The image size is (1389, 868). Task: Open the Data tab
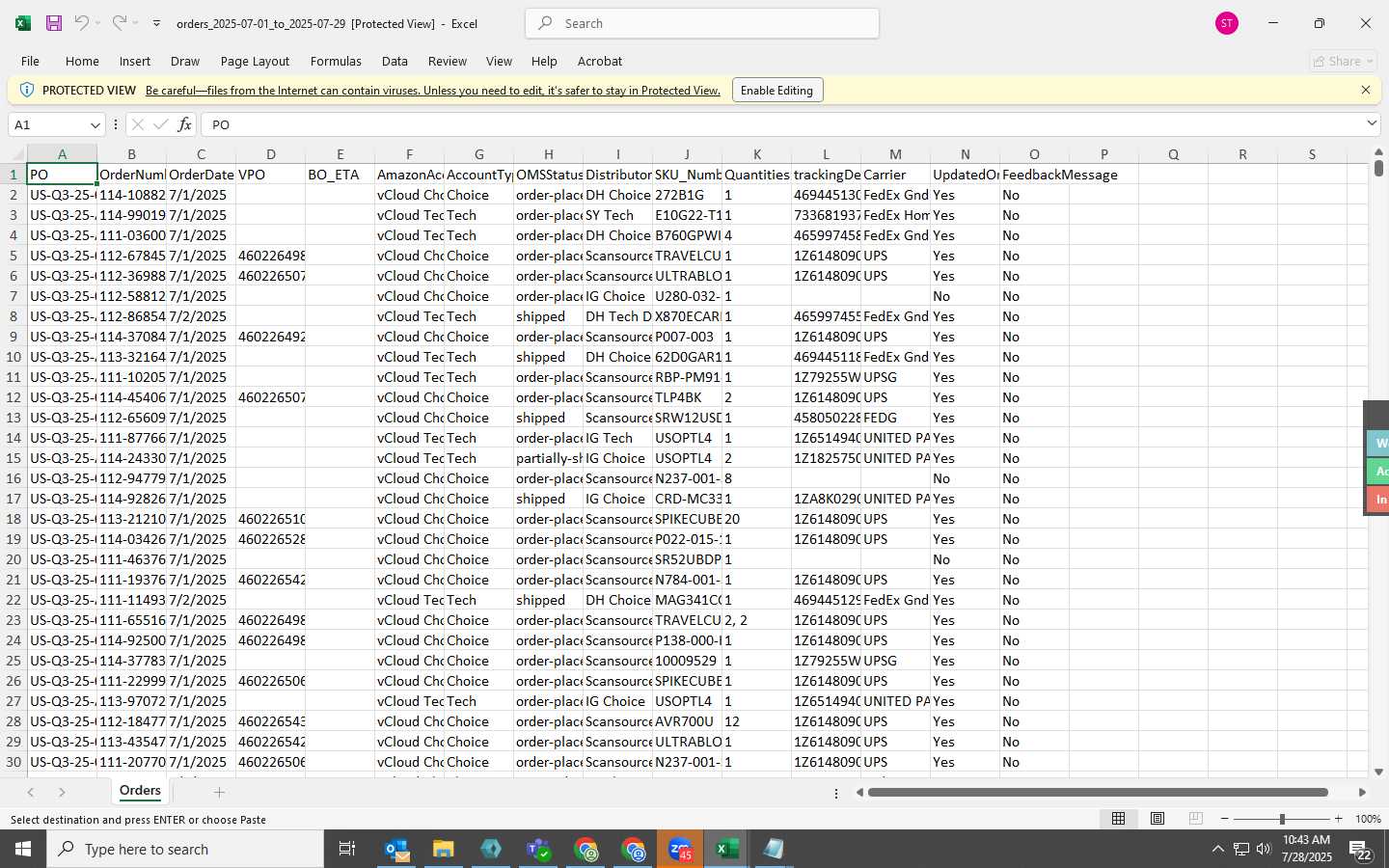click(x=395, y=61)
